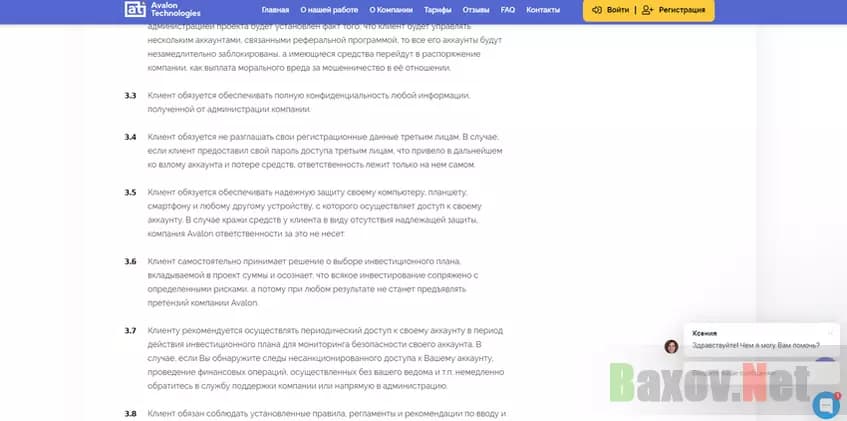The width and height of the screenshot is (847, 421).
Task: Open the chat bubble icon in the bottom corner
Action: pos(826,405)
